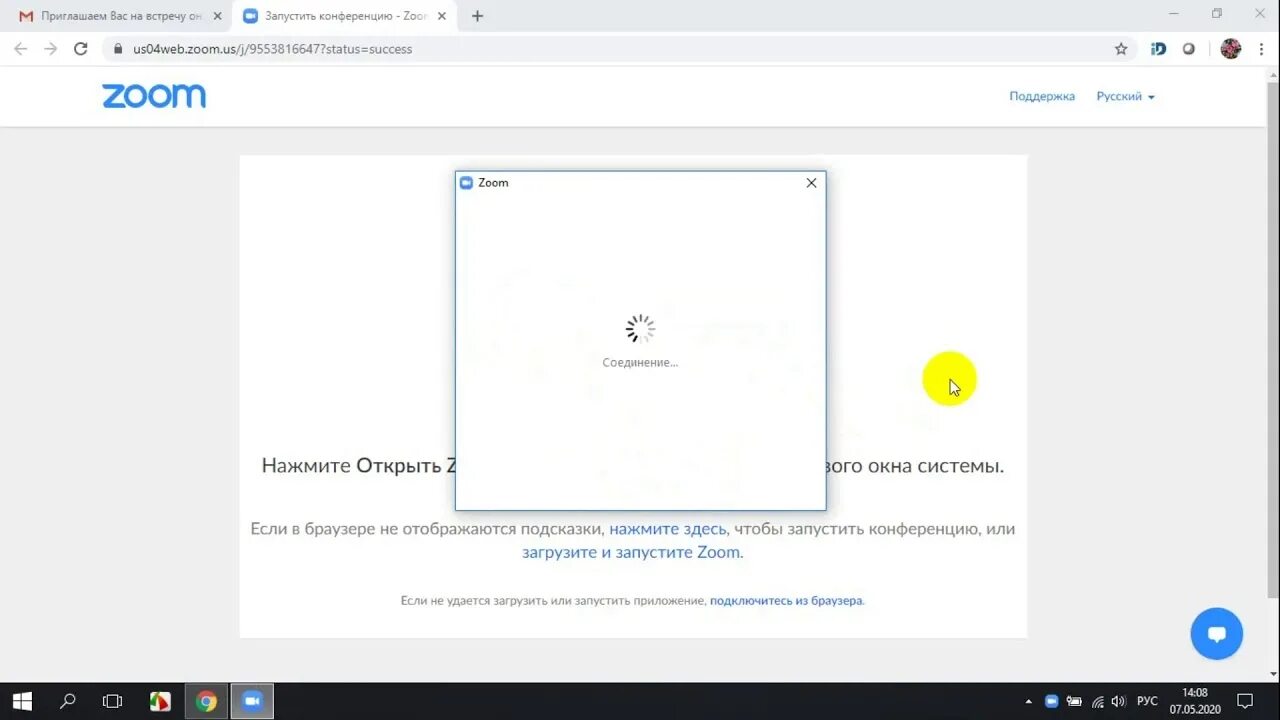
Task: Open Windows taskbar search
Action: click(x=67, y=701)
